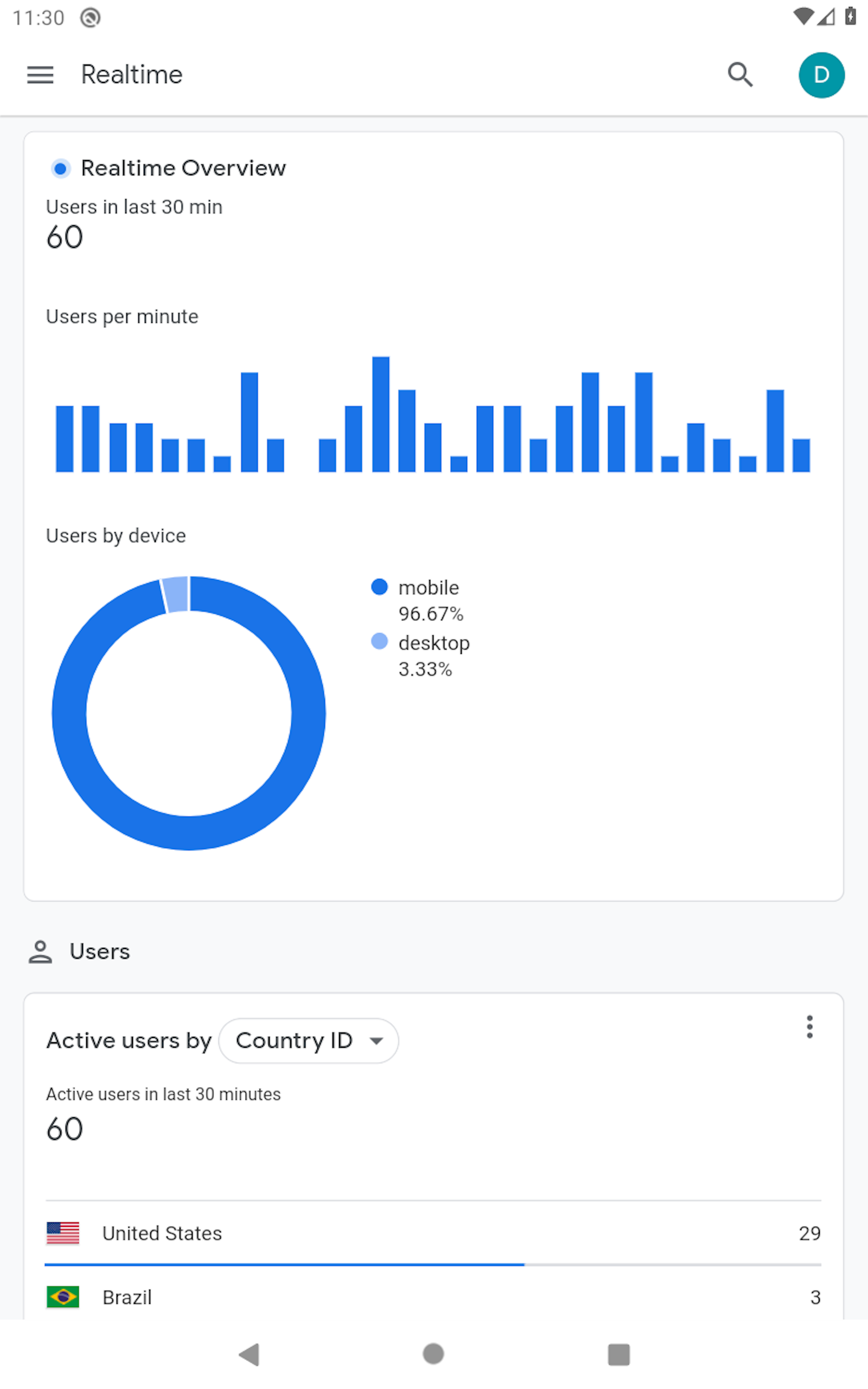The image size is (868, 1389).
Task: Tap the United States flag icon
Action: point(62,1233)
